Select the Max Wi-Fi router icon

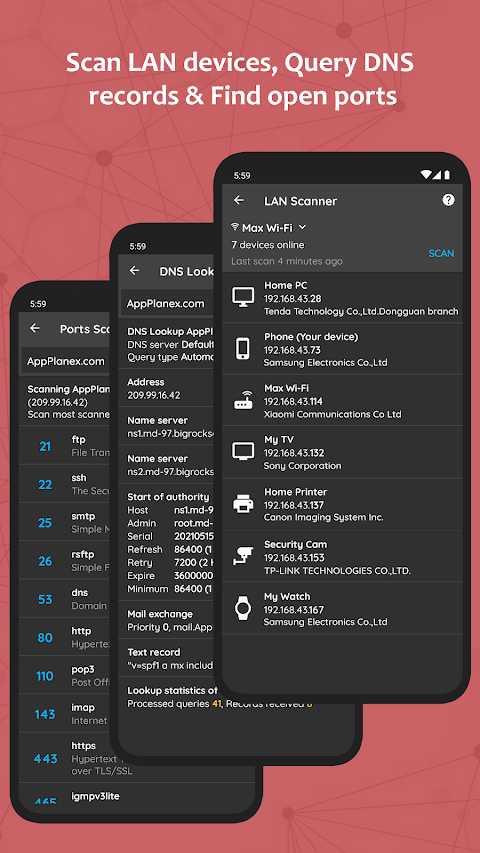(243, 400)
